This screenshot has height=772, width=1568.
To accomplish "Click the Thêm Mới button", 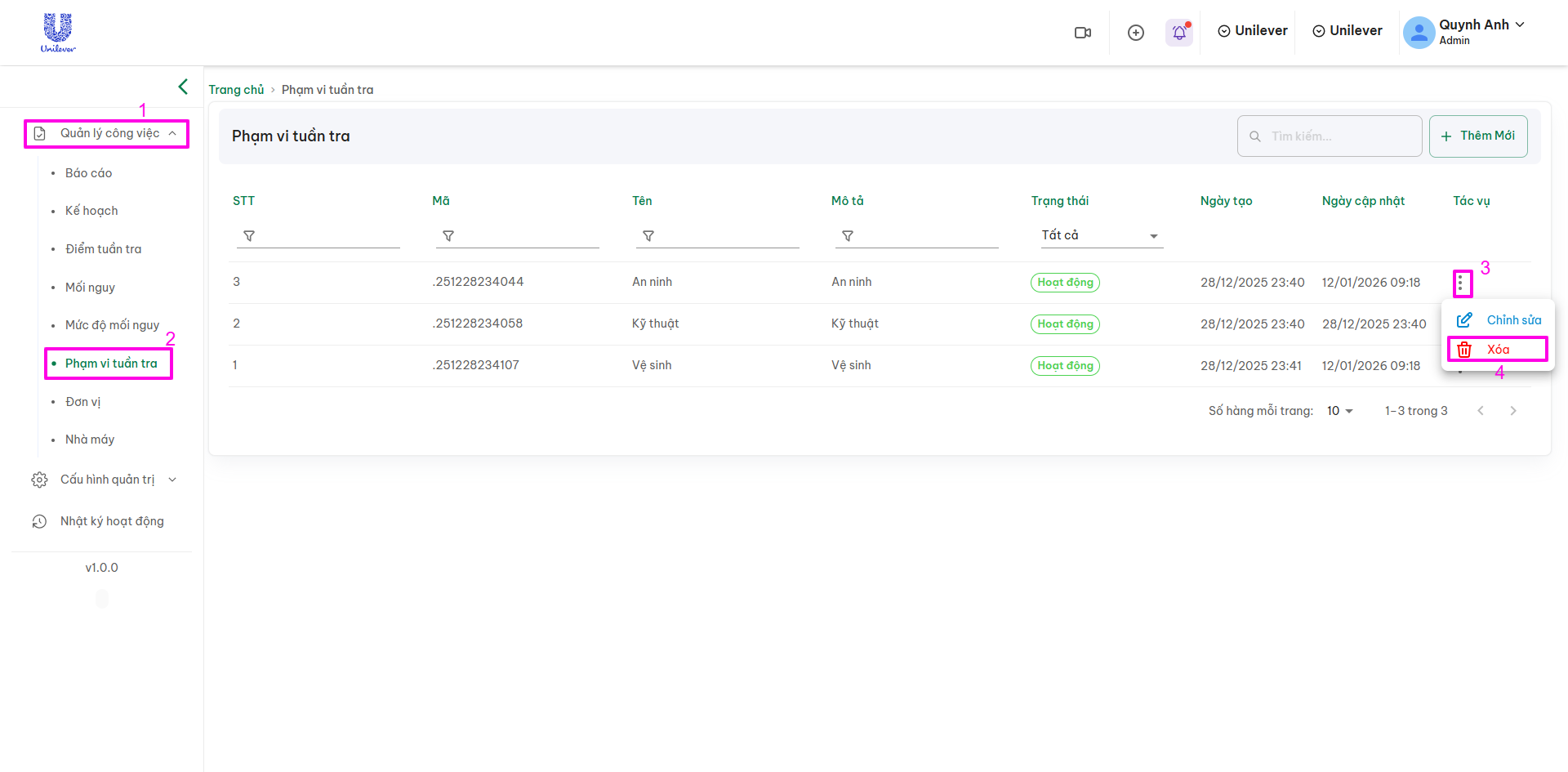I will (1477, 136).
